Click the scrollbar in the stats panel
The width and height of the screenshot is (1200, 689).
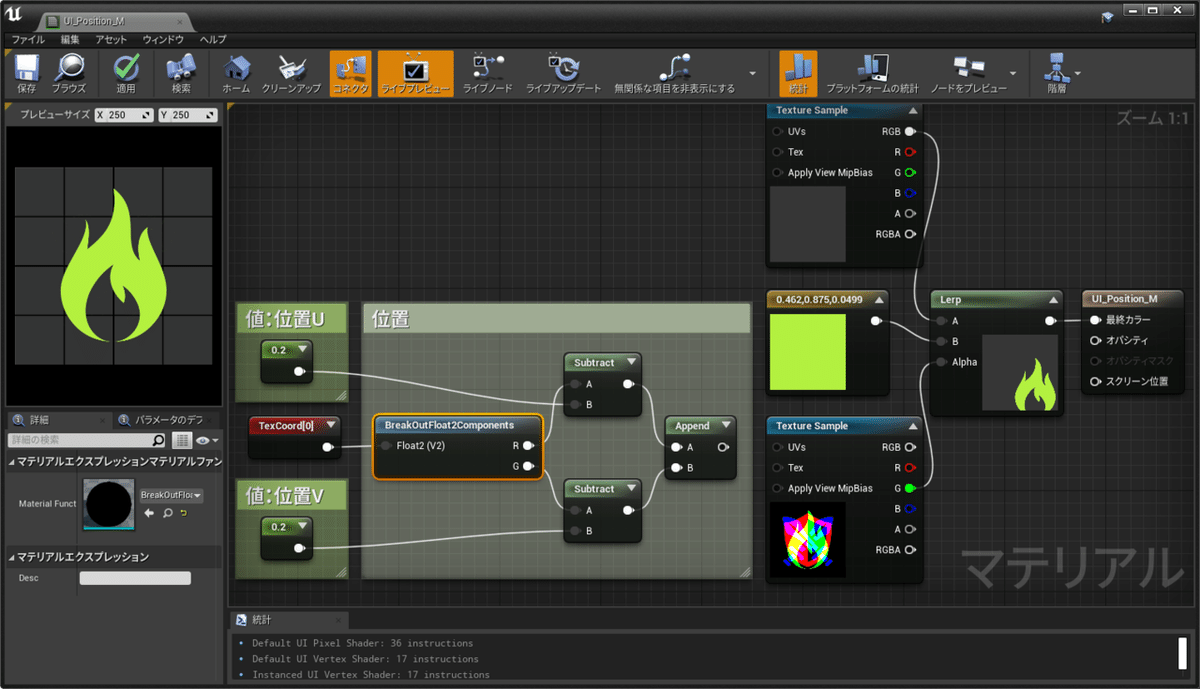click(x=1183, y=652)
